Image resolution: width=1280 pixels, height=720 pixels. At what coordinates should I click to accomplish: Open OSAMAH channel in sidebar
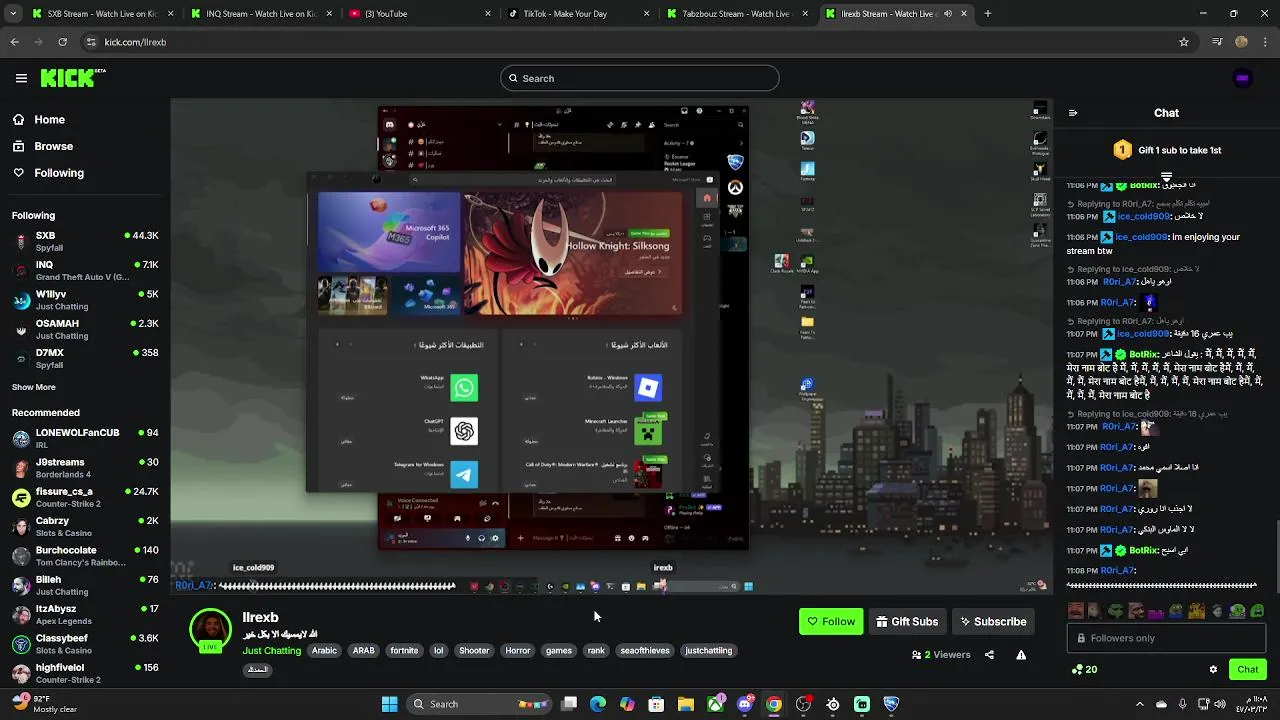tap(85, 329)
